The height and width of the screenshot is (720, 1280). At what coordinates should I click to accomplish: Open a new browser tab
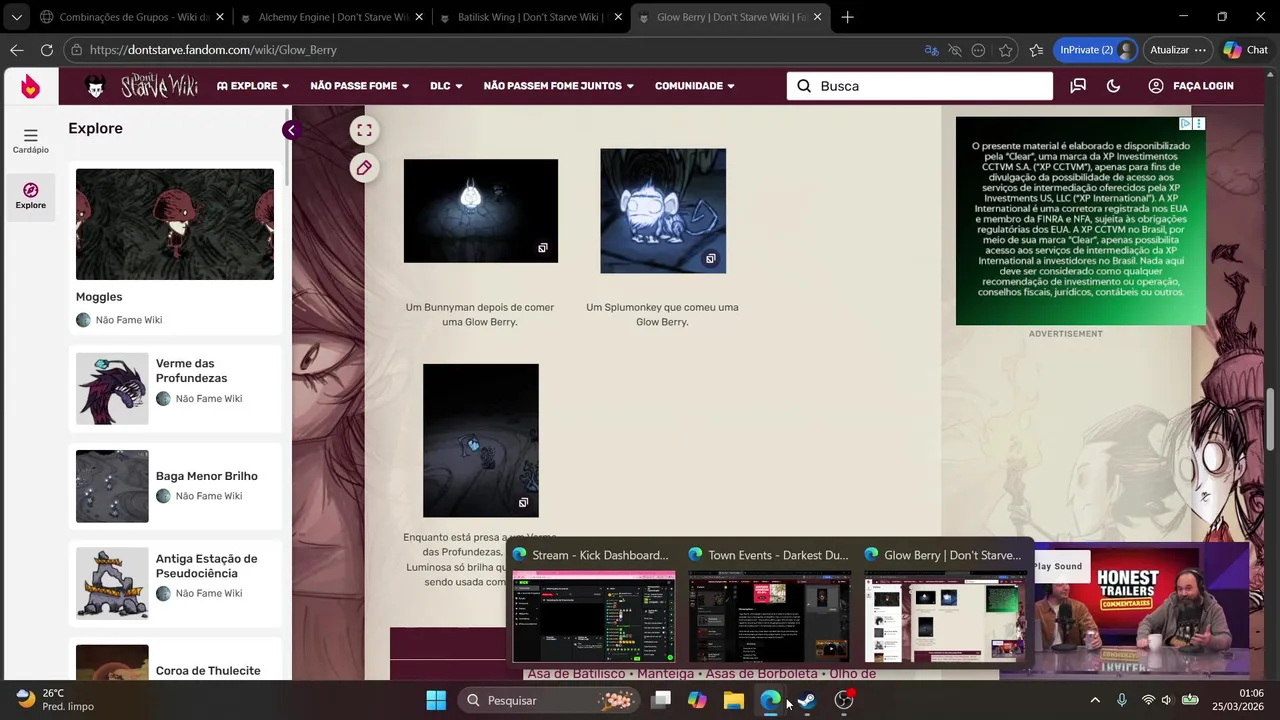(x=847, y=17)
